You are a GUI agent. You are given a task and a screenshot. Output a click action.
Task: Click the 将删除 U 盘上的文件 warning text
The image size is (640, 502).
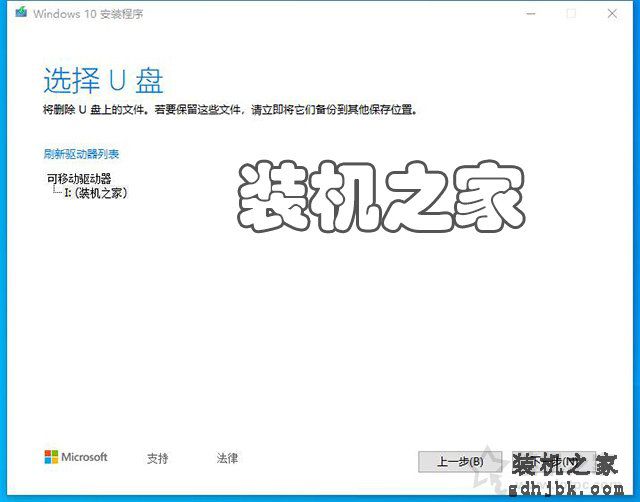click(230, 110)
